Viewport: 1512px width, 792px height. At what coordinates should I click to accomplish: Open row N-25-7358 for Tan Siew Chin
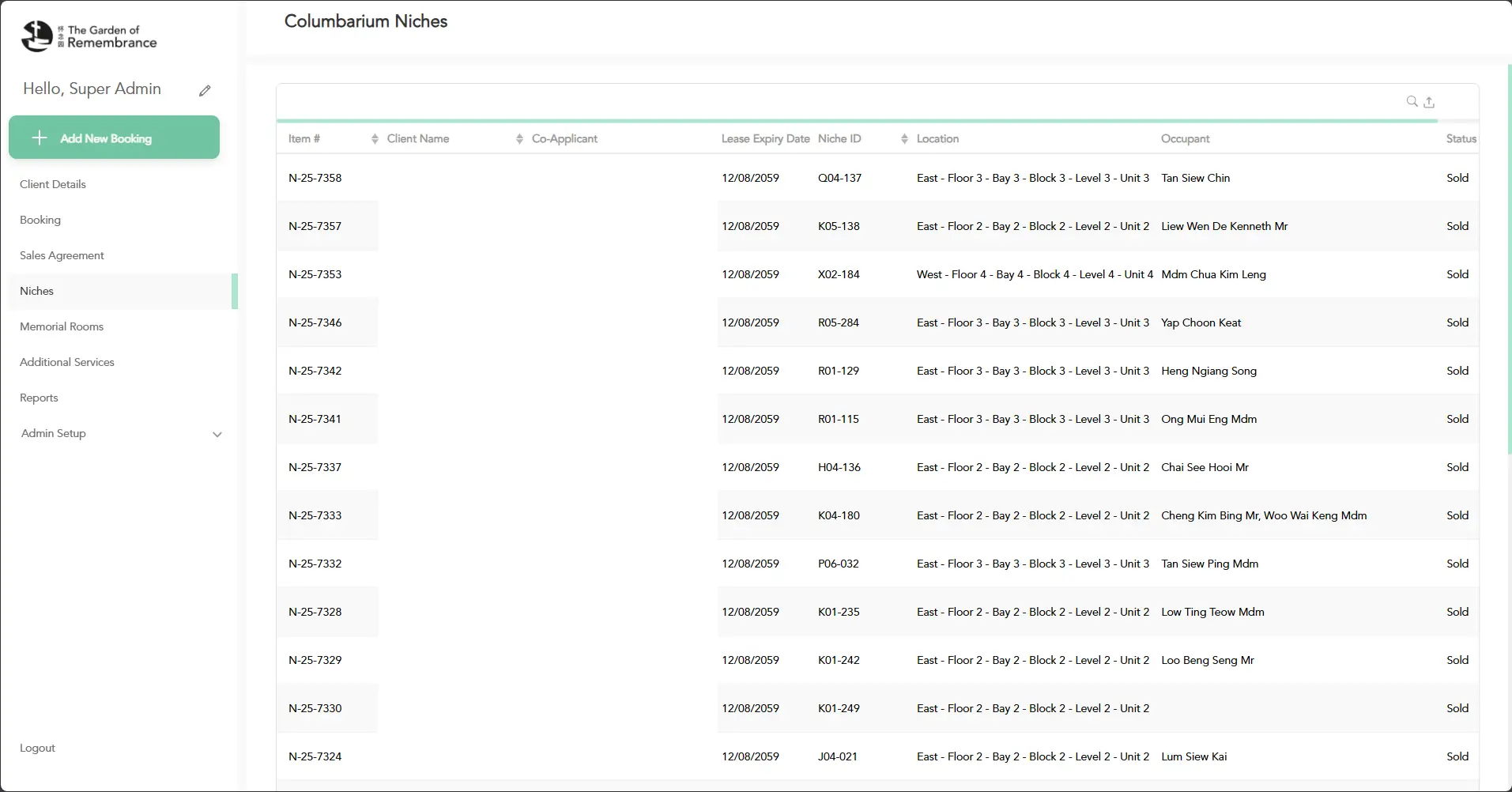[315, 178]
